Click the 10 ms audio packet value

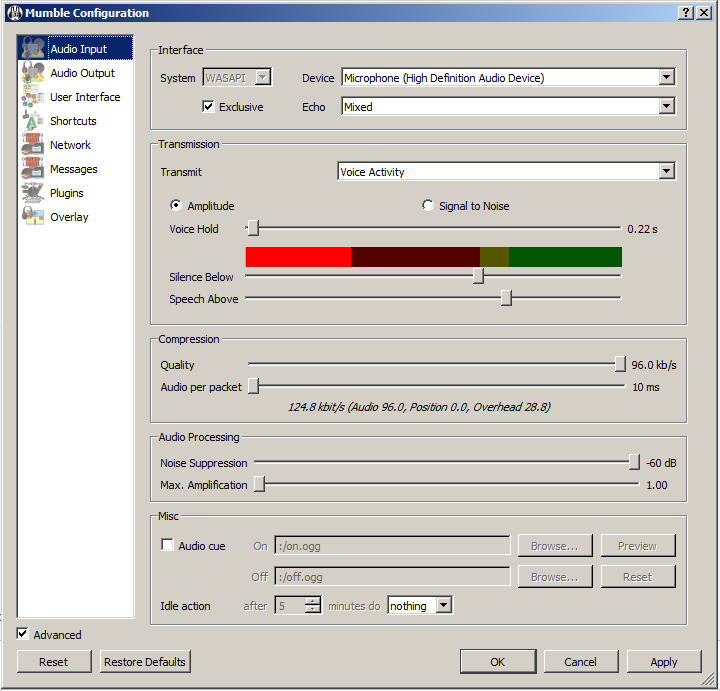point(645,387)
